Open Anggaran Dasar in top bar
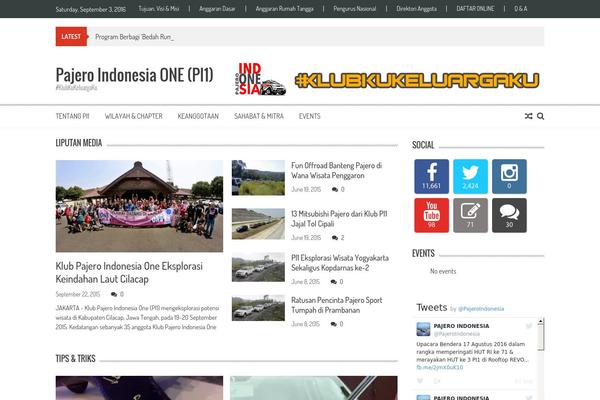 pyautogui.click(x=217, y=8)
